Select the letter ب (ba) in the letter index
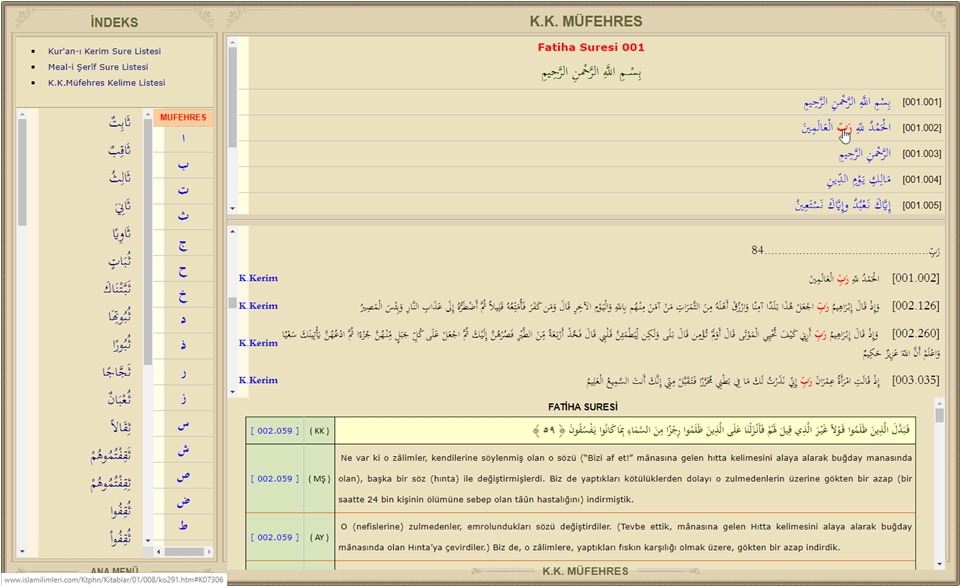Screen dimensions: 960x586 point(183,165)
